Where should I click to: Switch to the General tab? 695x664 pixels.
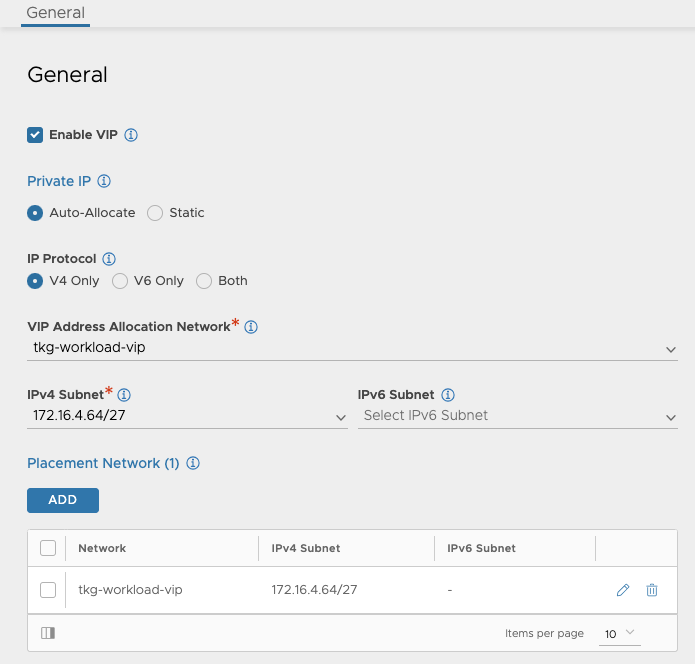pos(56,13)
